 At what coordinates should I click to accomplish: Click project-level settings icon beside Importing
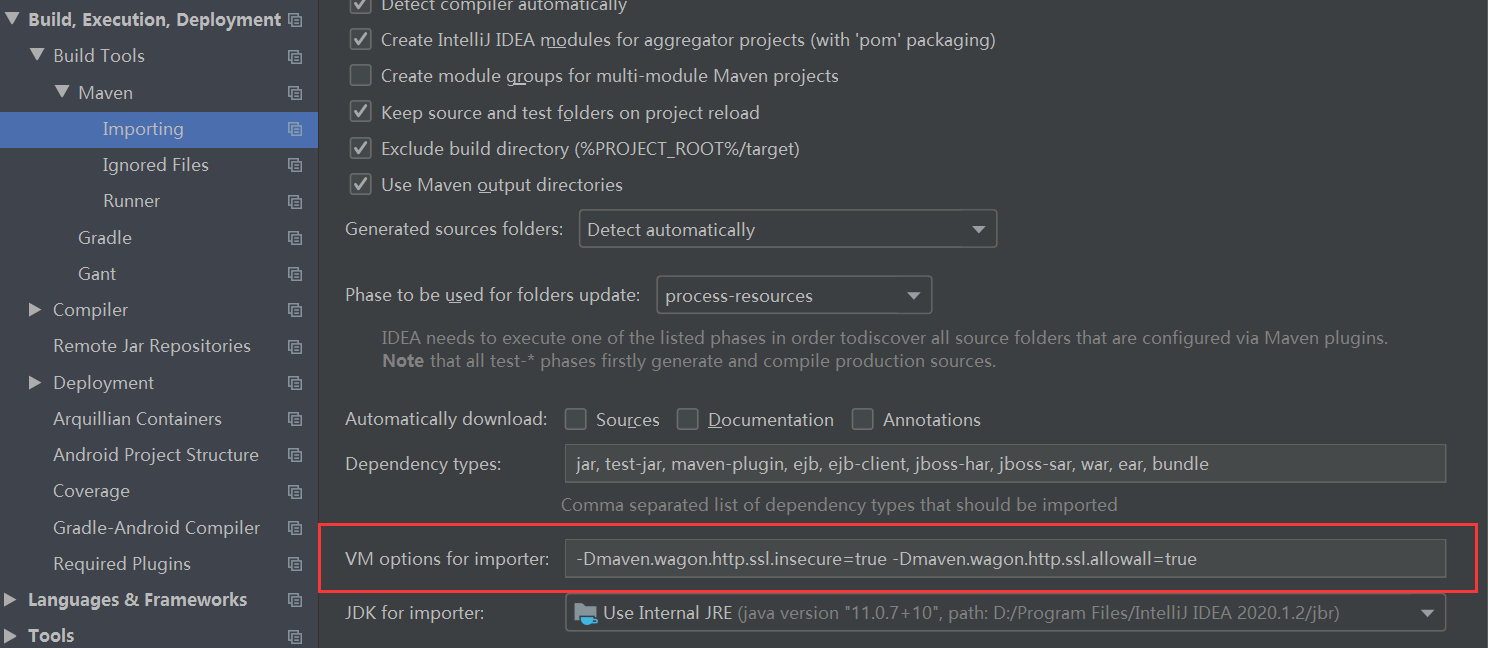(x=295, y=129)
